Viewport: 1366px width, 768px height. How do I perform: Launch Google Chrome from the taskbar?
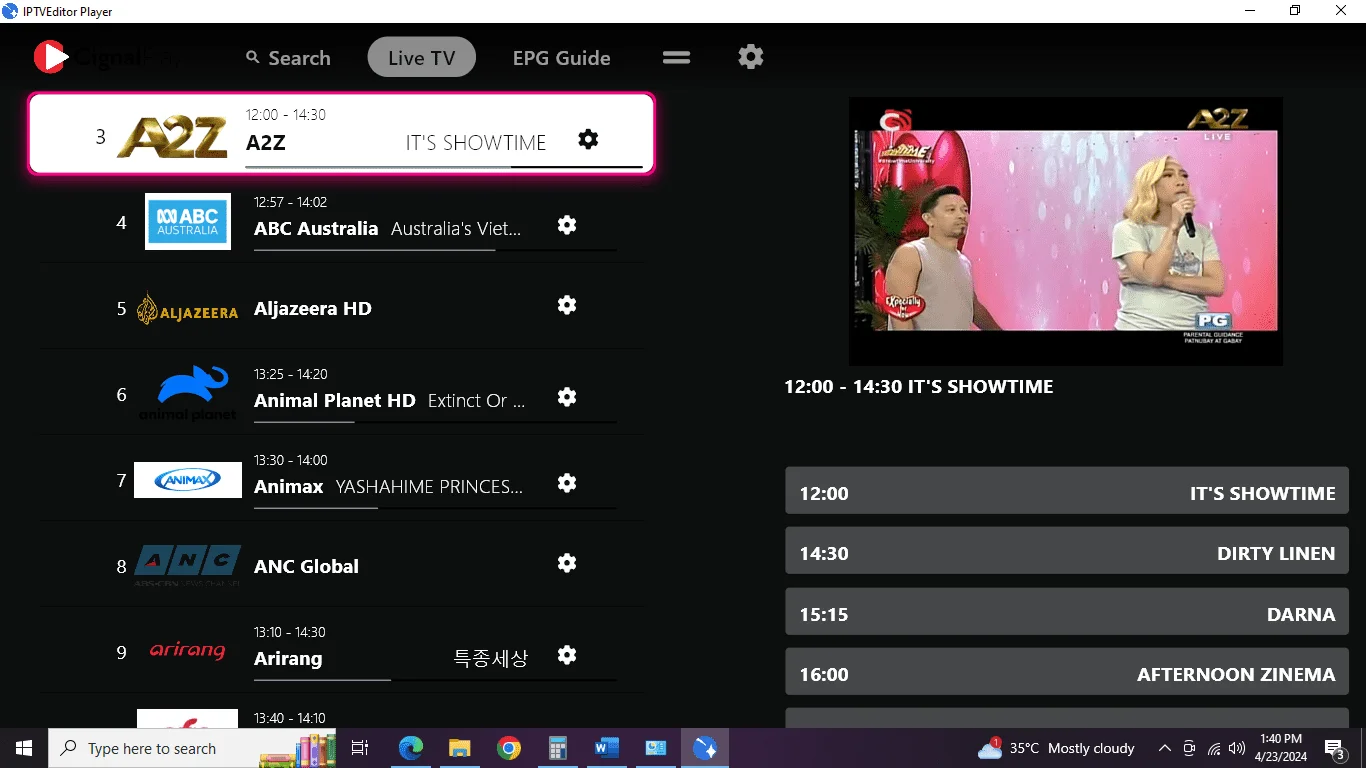509,748
